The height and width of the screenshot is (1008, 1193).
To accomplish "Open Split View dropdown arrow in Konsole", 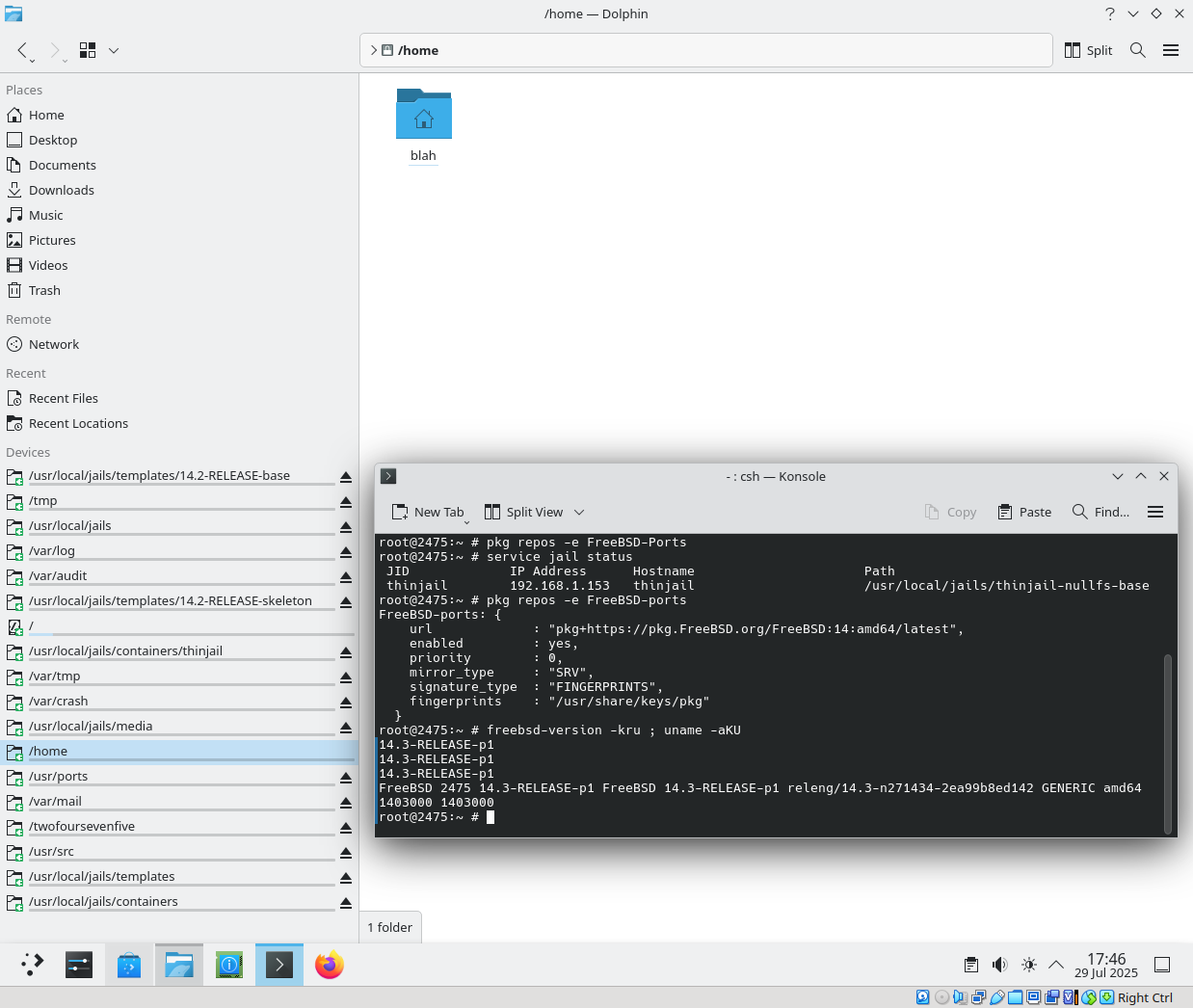I will pos(579,512).
